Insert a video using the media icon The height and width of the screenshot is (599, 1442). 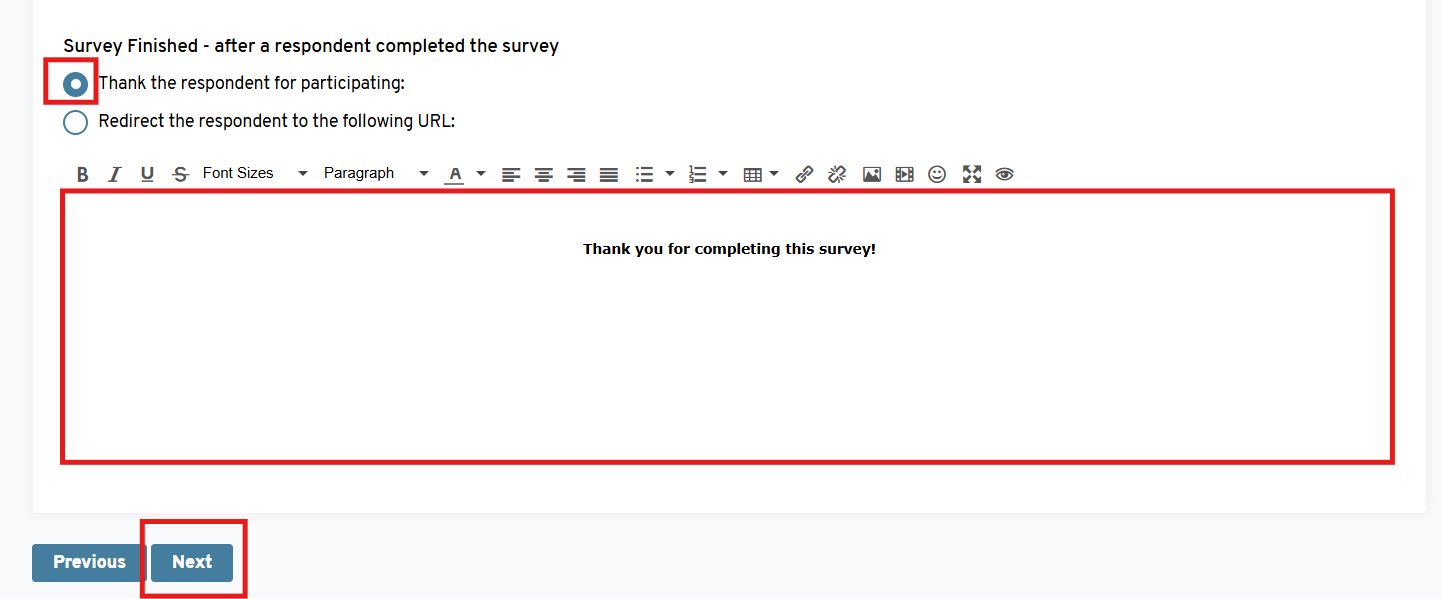click(904, 174)
